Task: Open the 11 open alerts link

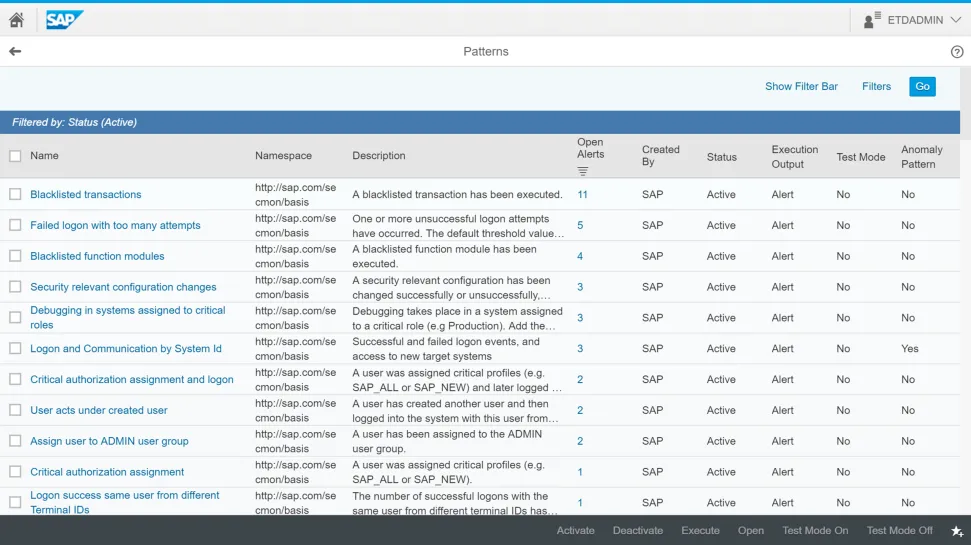Action: click(x=582, y=195)
